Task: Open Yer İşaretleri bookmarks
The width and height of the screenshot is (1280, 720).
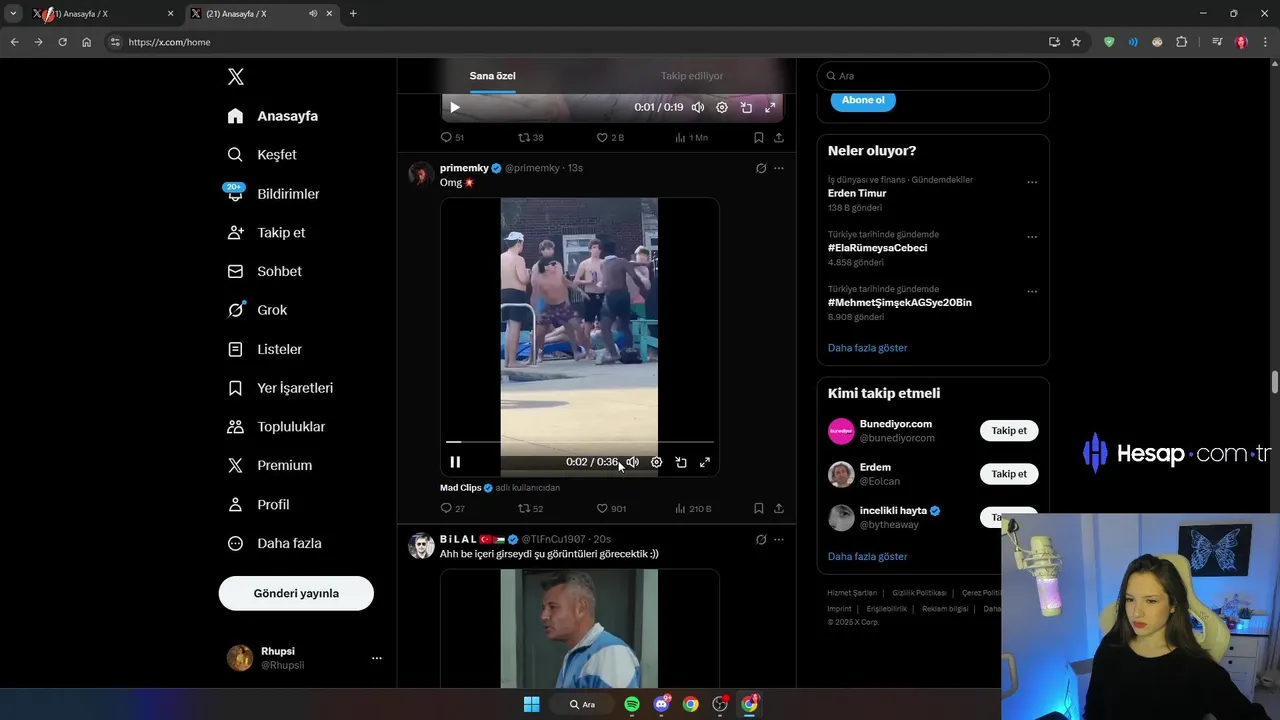Action: (280, 388)
